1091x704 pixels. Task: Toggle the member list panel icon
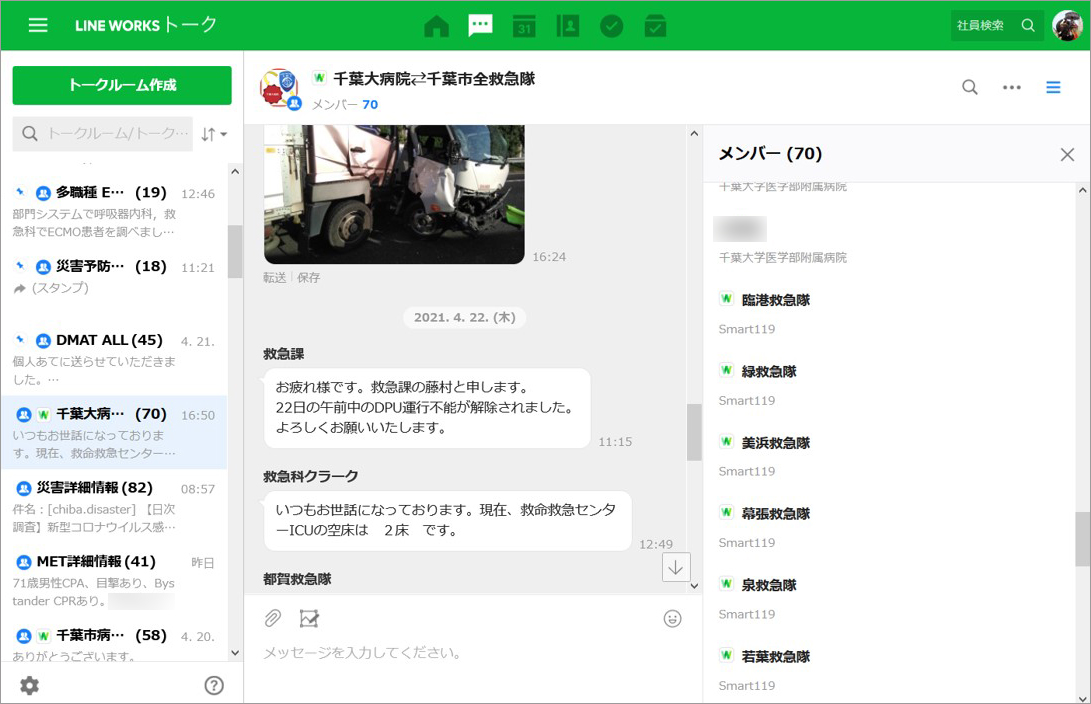(1053, 87)
